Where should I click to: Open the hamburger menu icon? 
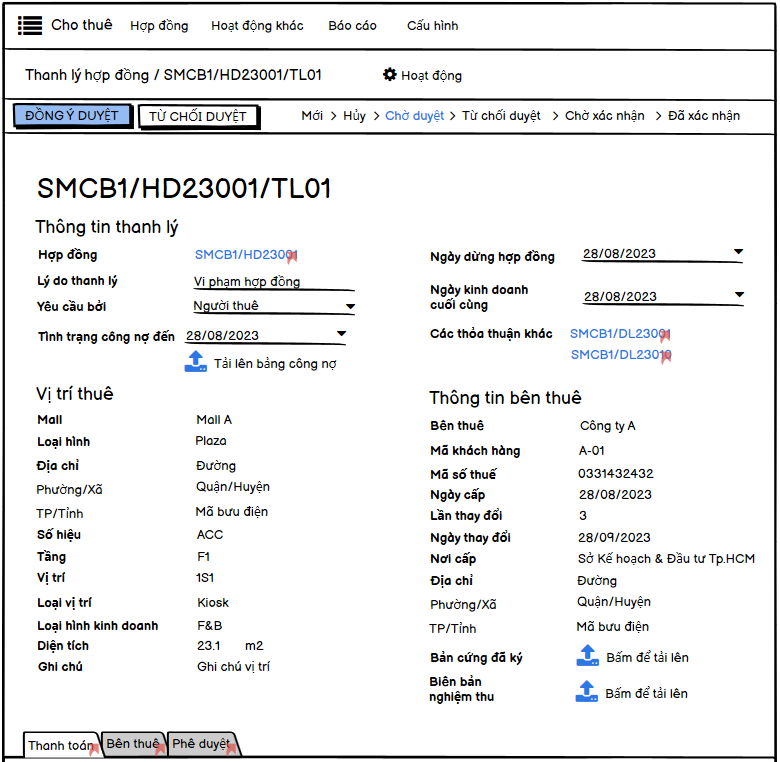[x=30, y=25]
